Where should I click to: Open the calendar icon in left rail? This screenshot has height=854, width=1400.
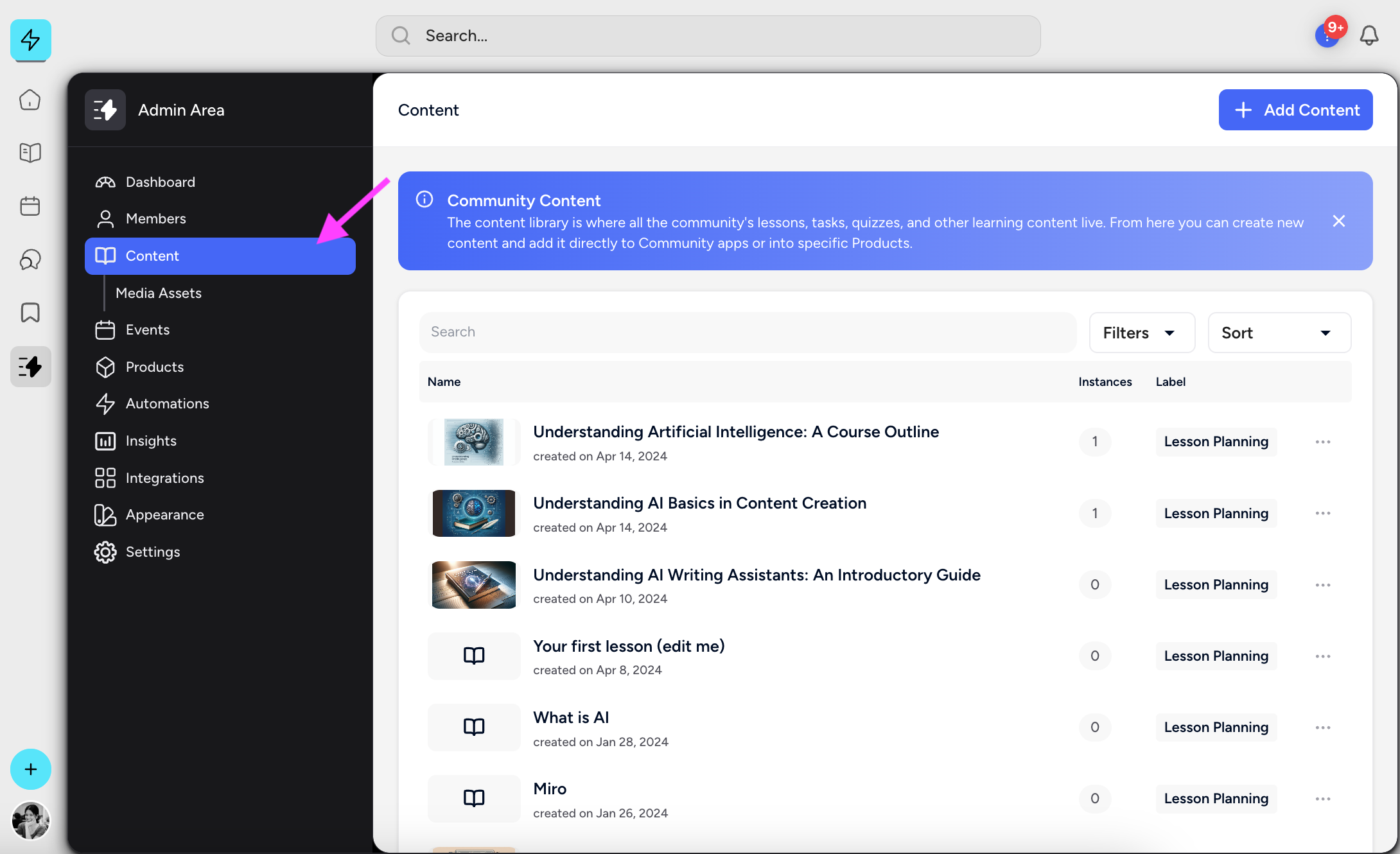pos(30,206)
